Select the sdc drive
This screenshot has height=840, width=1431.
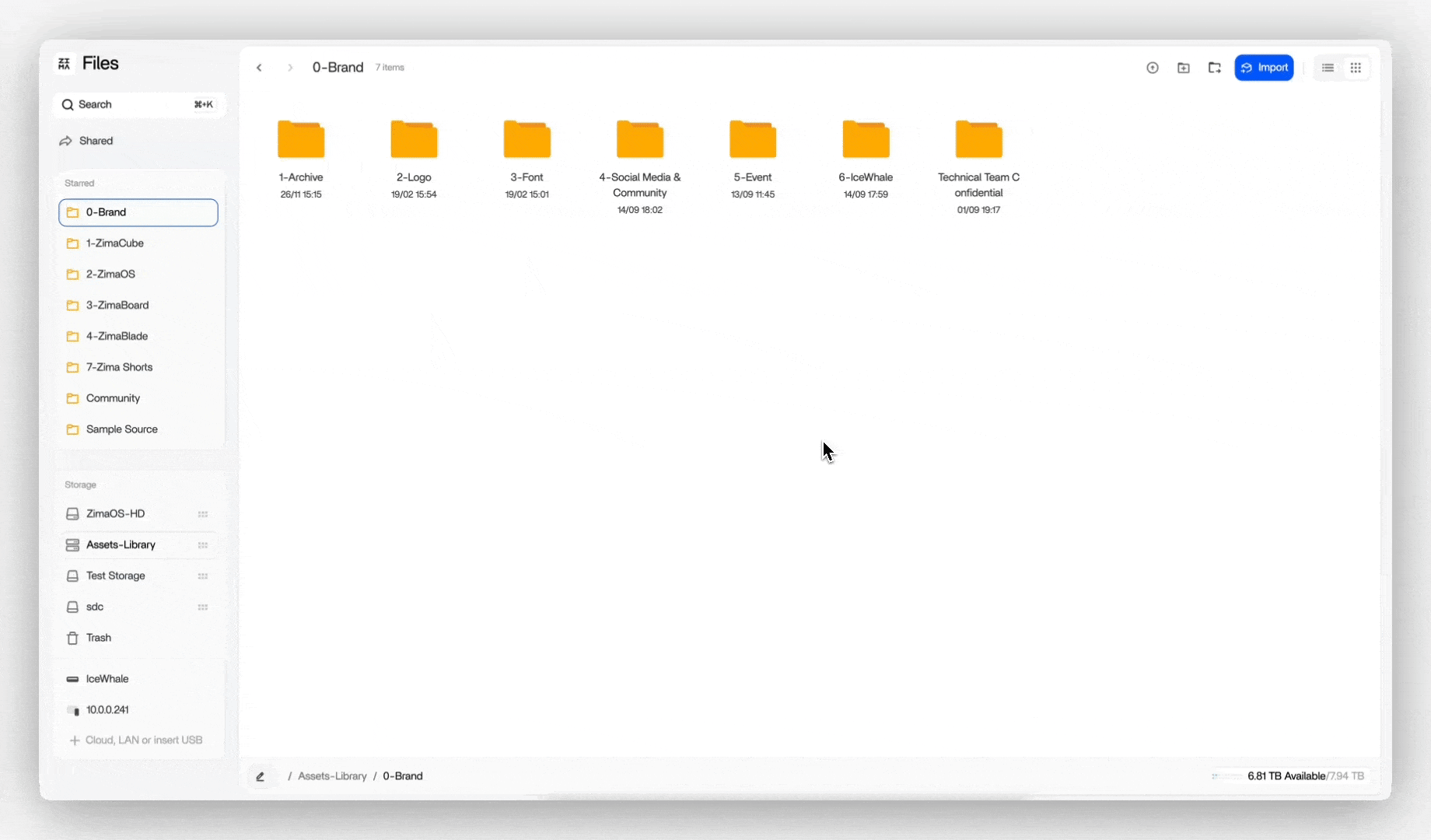pos(138,607)
